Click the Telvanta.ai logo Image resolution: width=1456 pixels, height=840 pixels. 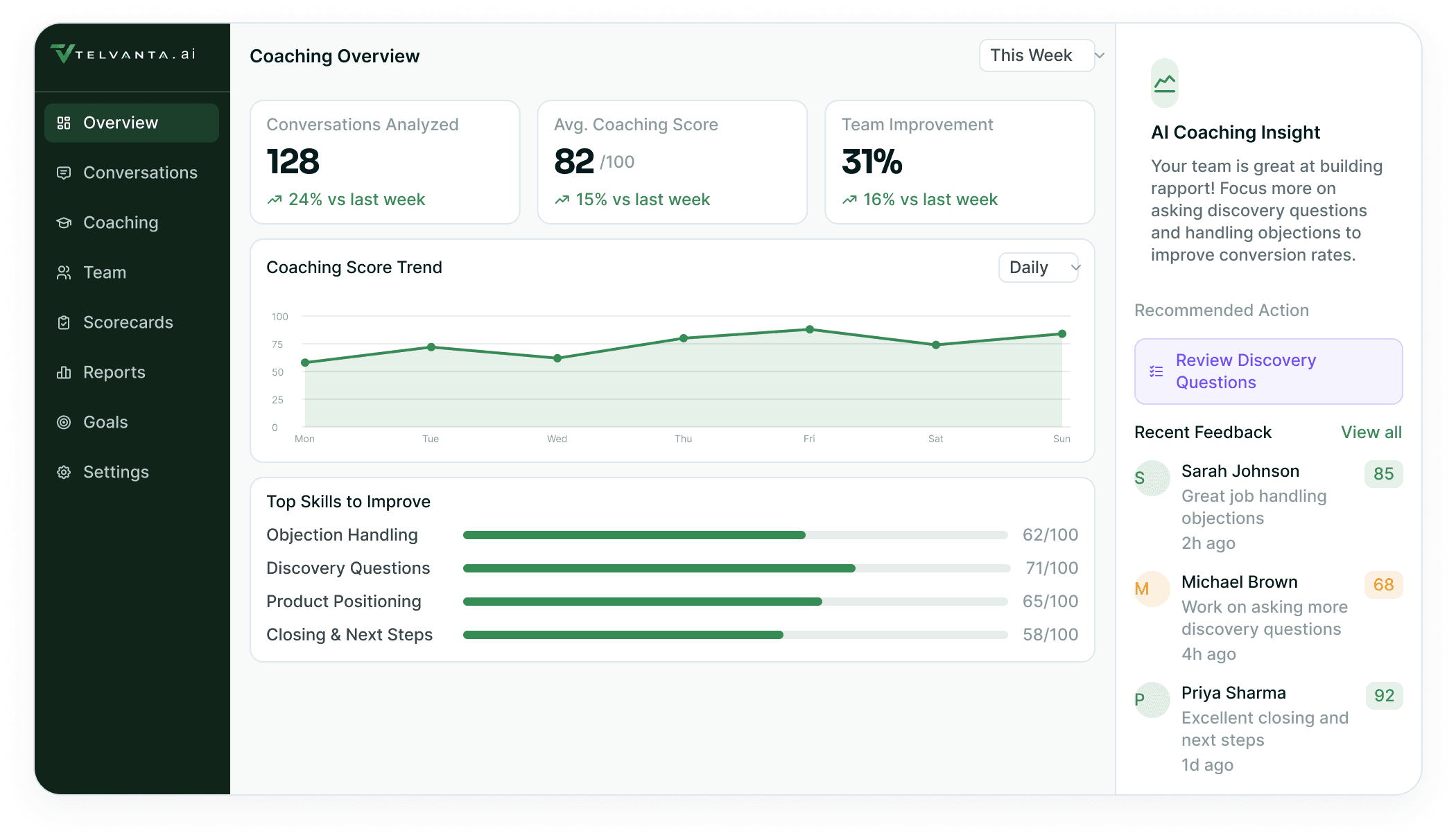click(123, 54)
